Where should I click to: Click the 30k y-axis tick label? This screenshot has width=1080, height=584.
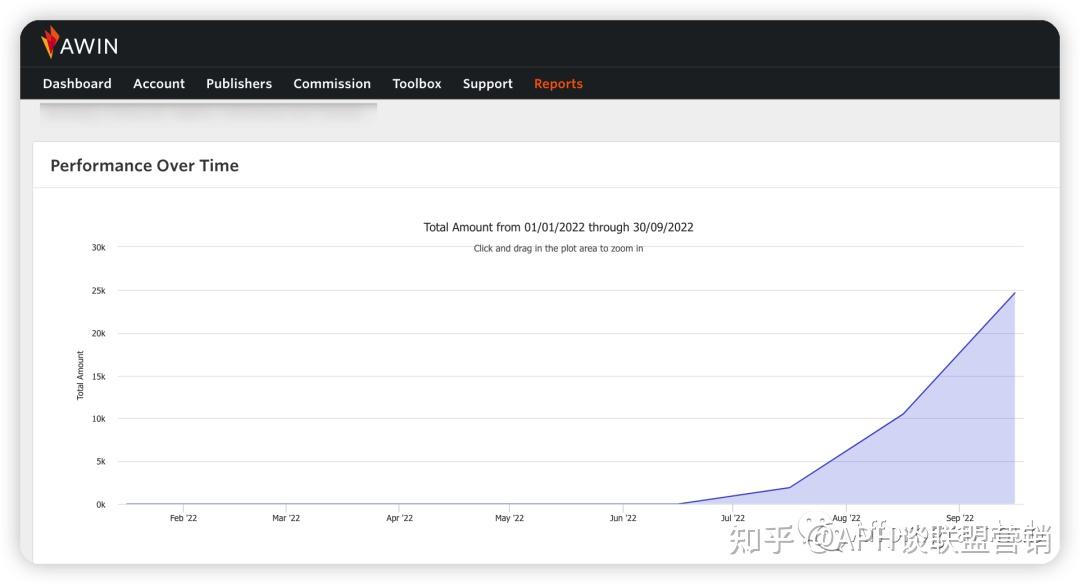pos(98,247)
